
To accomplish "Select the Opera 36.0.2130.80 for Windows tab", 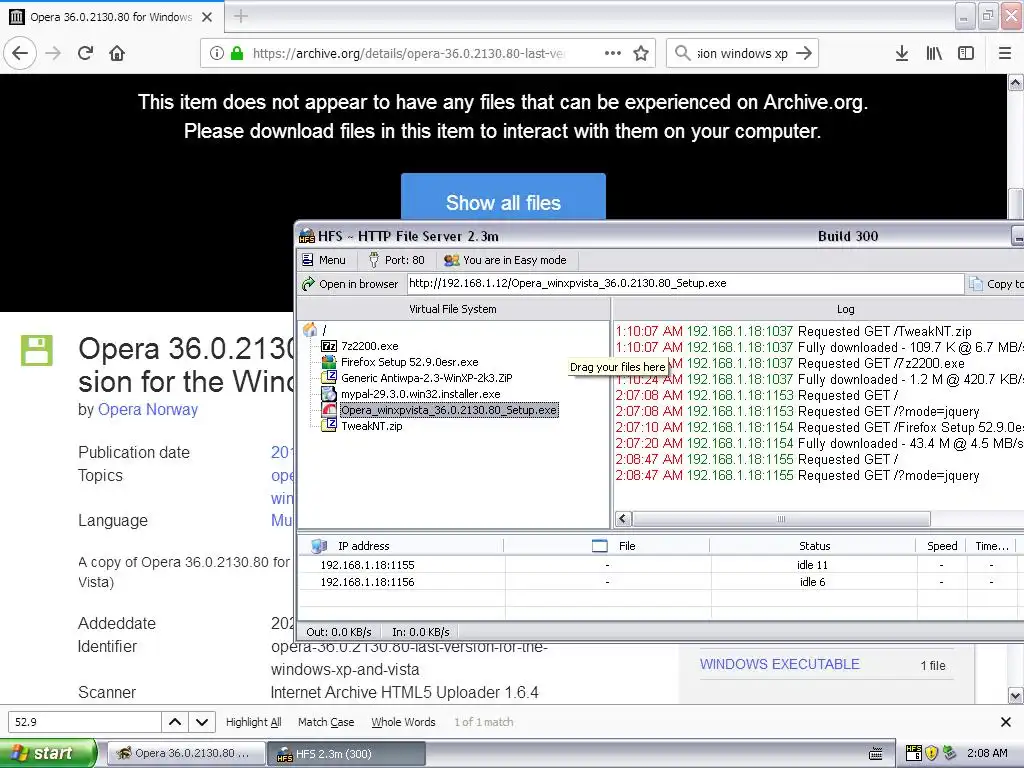I will 112,17.
